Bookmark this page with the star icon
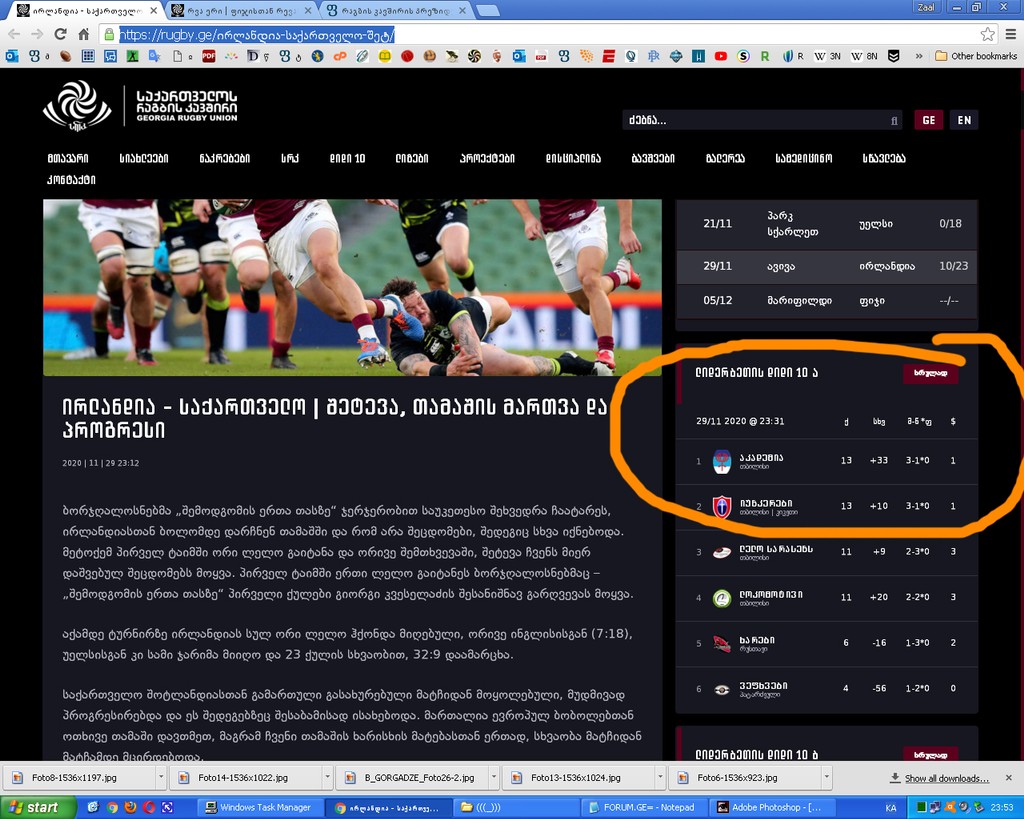 pyautogui.click(x=987, y=34)
